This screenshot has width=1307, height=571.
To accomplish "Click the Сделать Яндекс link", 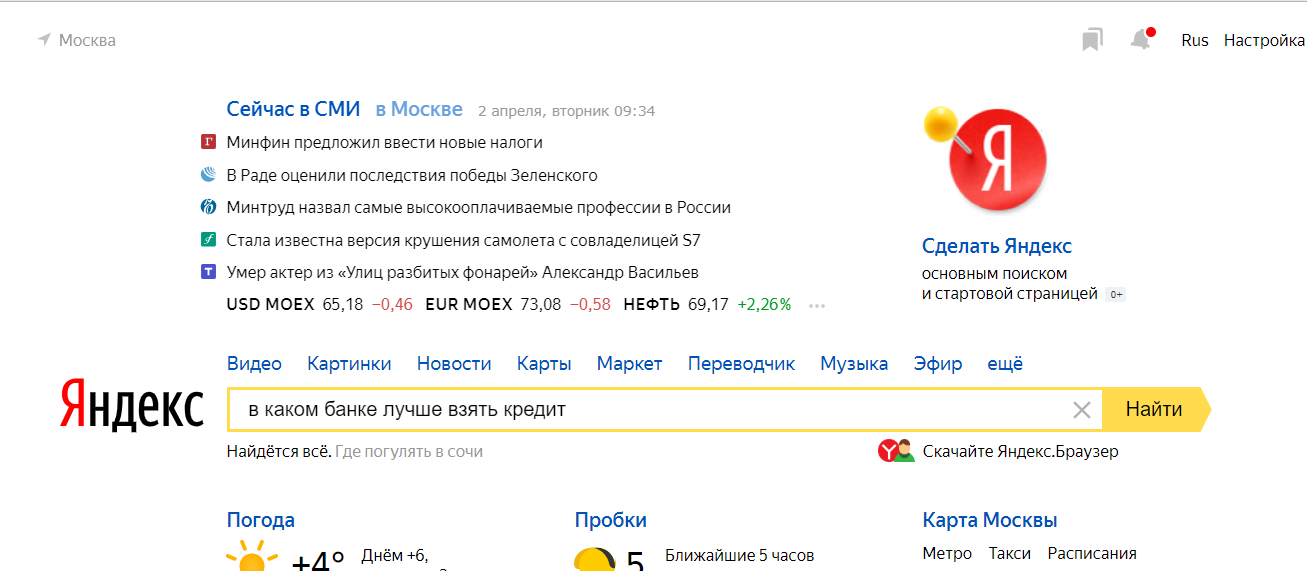I will [x=997, y=246].
